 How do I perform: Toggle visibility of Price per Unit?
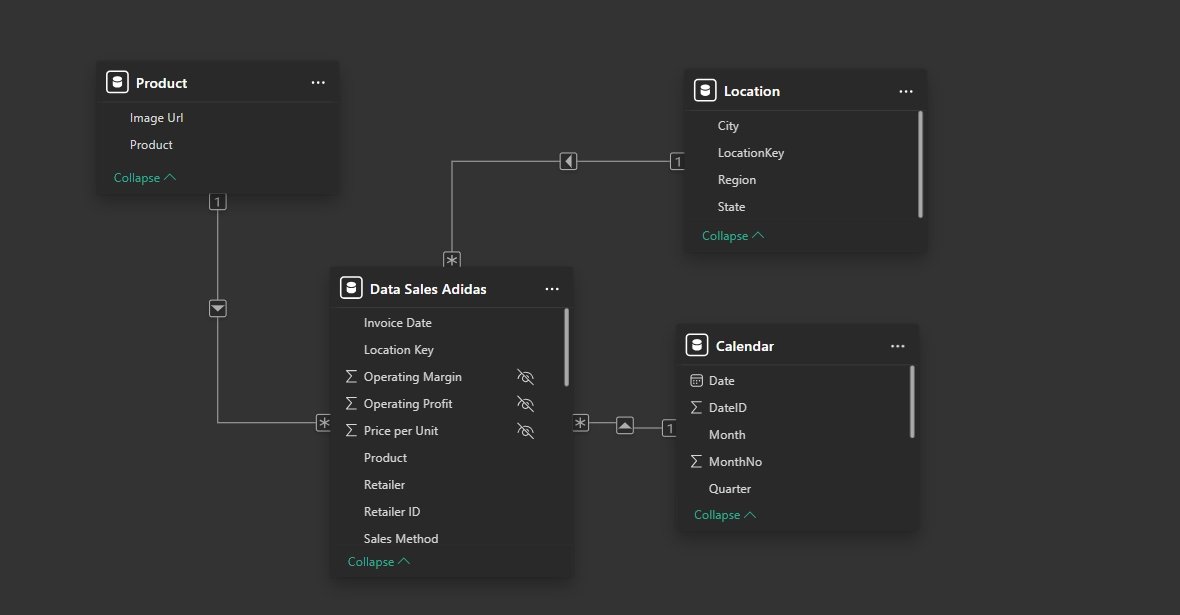525,430
